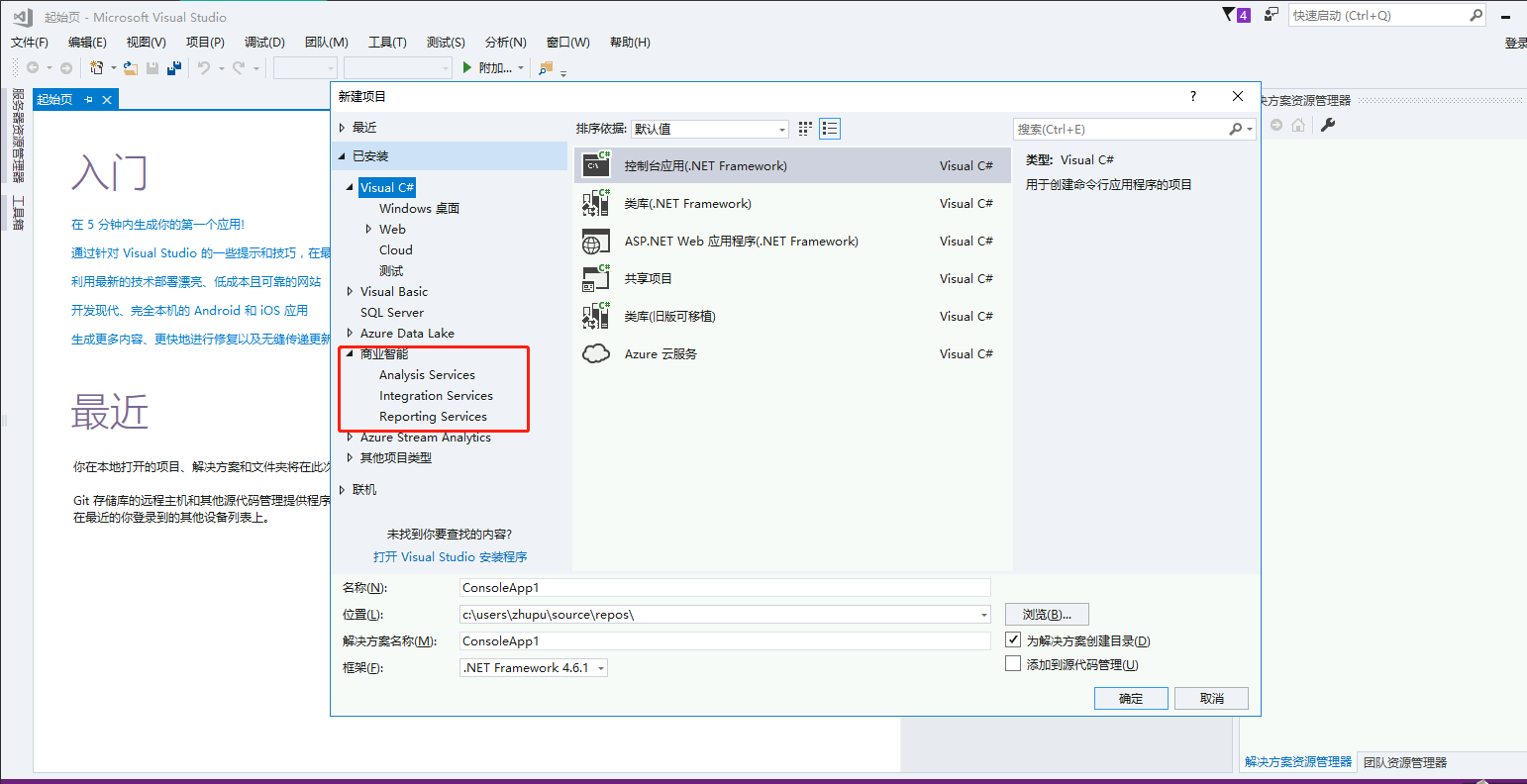
Task: Click the 浏览(B)... button
Action: 1046,614
